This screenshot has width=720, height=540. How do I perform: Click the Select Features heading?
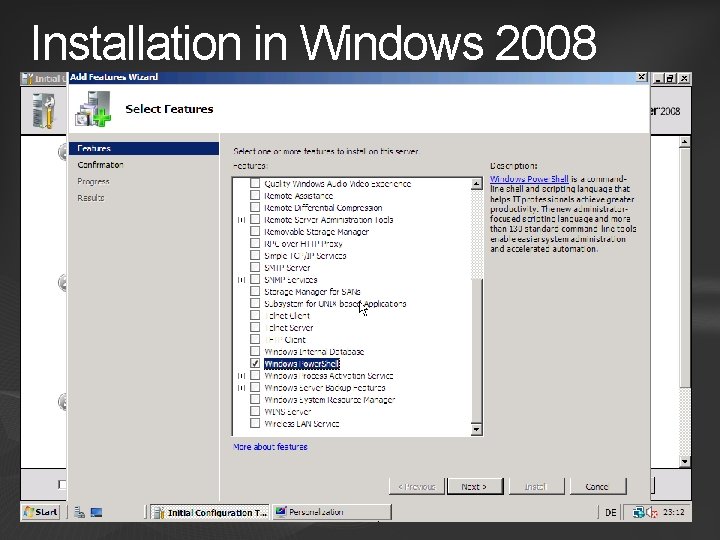169,109
